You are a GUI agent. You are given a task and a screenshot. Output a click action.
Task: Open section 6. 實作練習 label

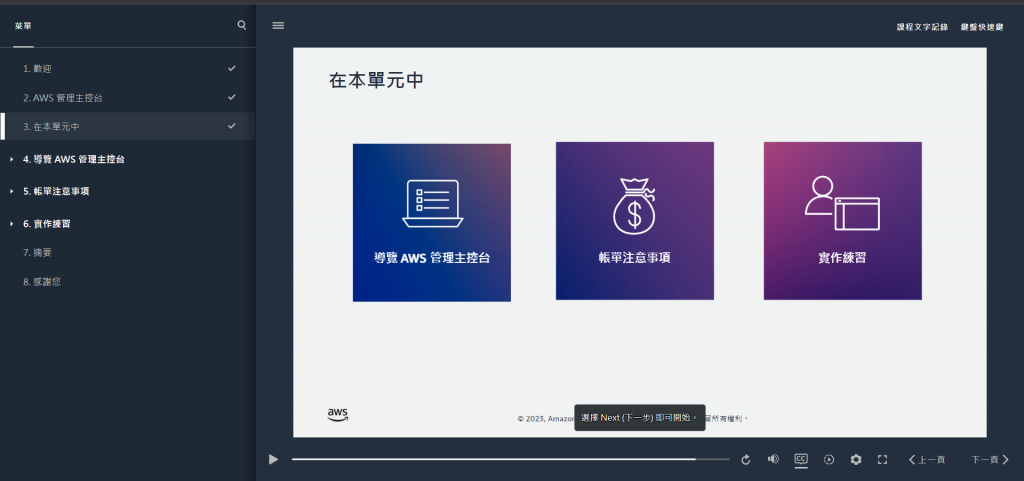[47, 223]
